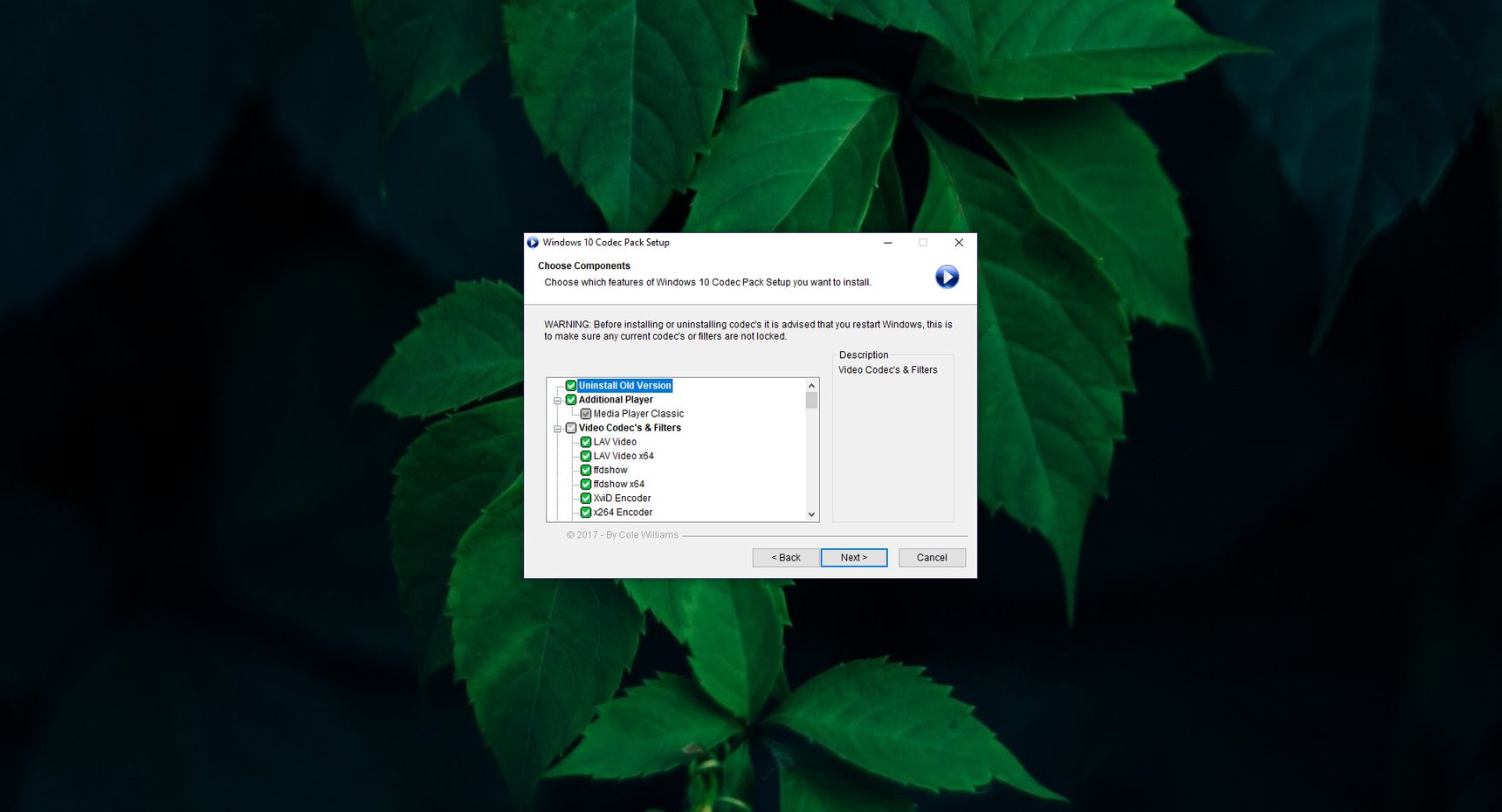Click the Next > button

(x=854, y=558)
